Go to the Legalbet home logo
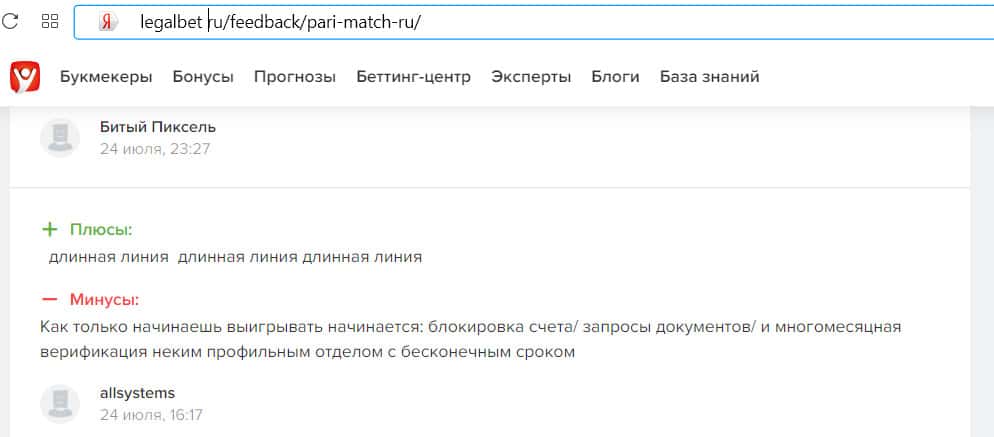 click(25, 76)
